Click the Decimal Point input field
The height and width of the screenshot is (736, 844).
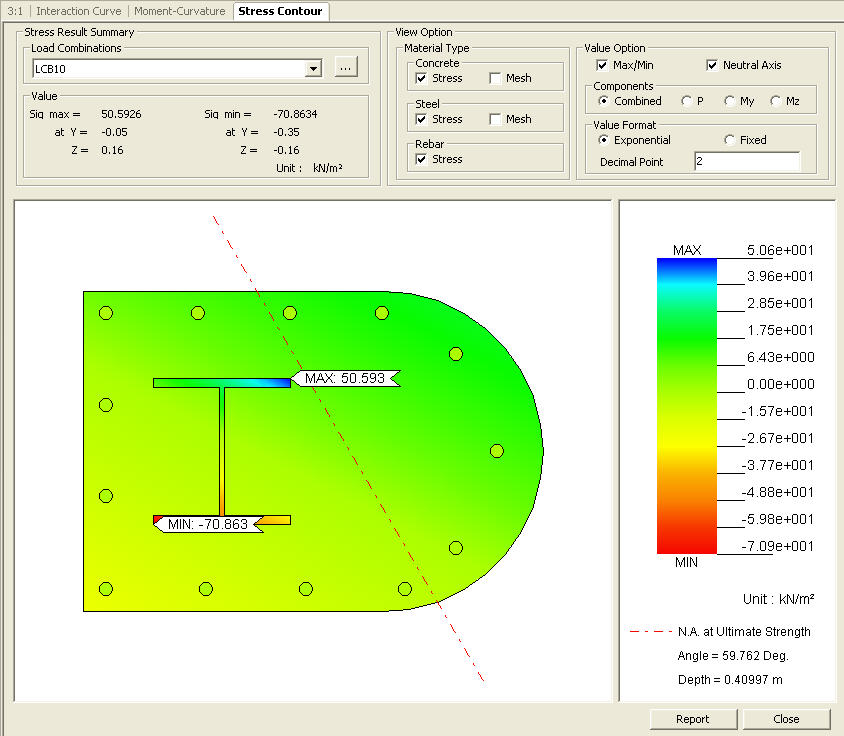746,160
